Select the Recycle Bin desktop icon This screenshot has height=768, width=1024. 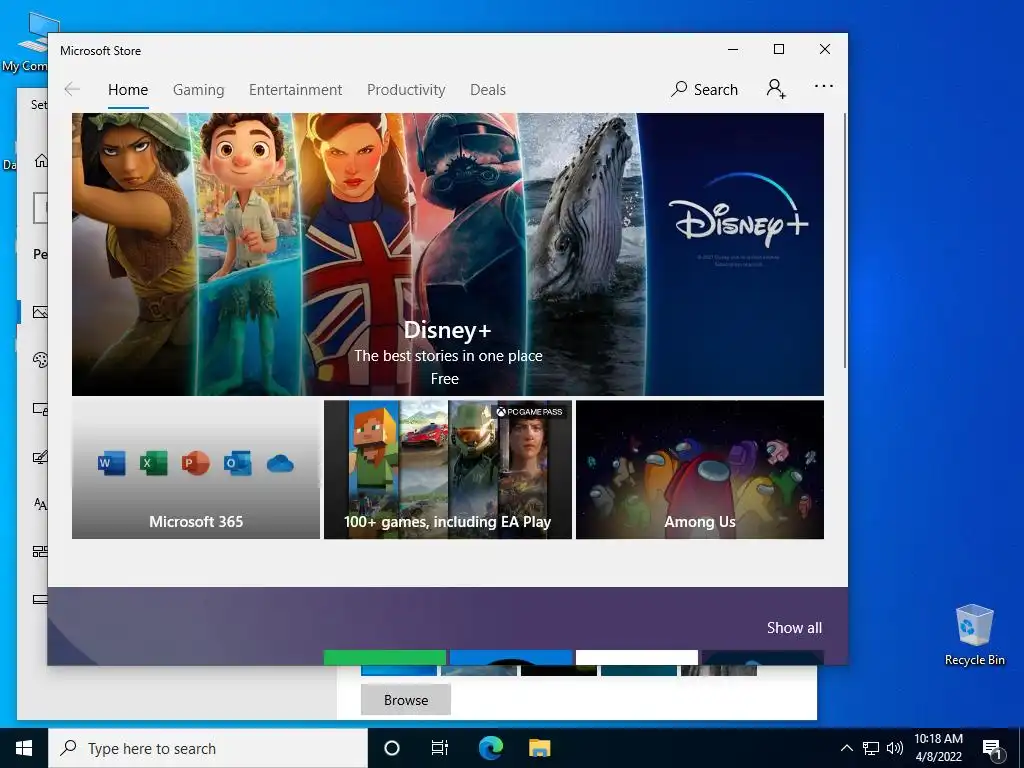pos(974,635)
